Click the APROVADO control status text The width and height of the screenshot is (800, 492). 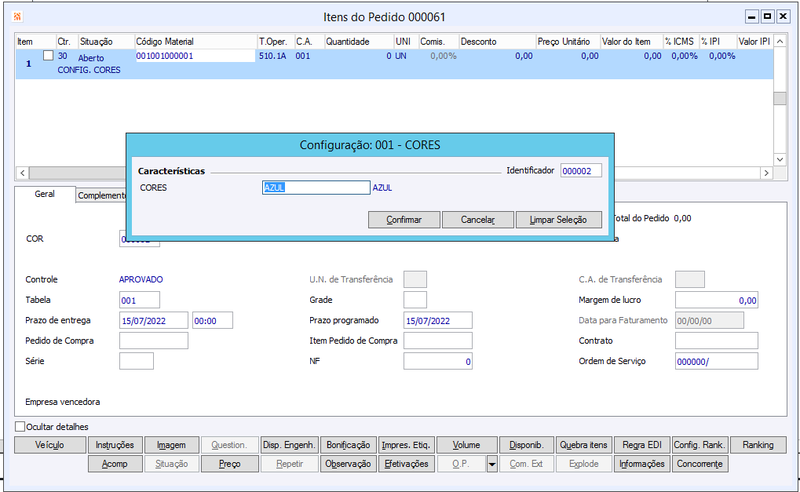click(x=141, y=280)
